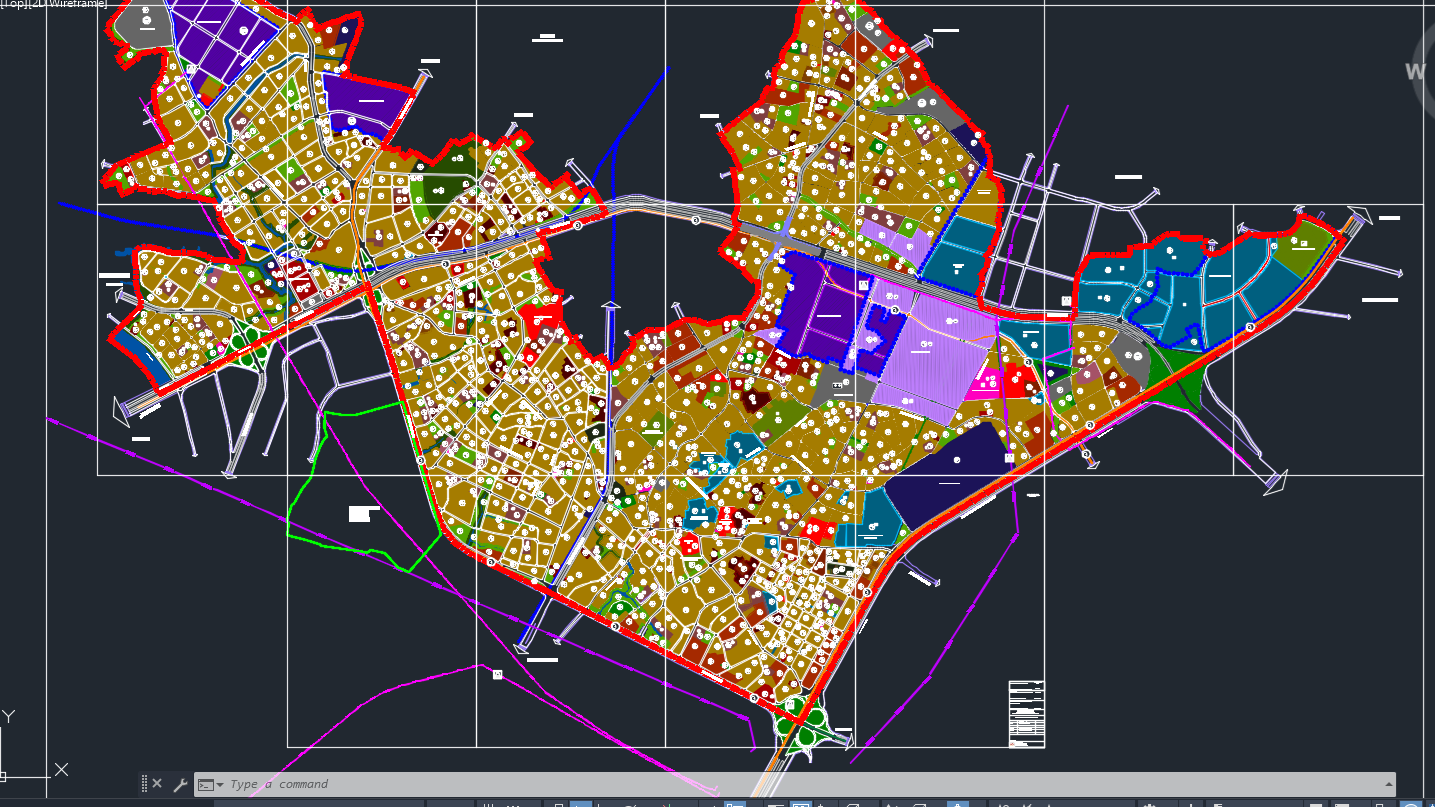Close the command line window with X
1435x807 pixels.
click(157, 784)
